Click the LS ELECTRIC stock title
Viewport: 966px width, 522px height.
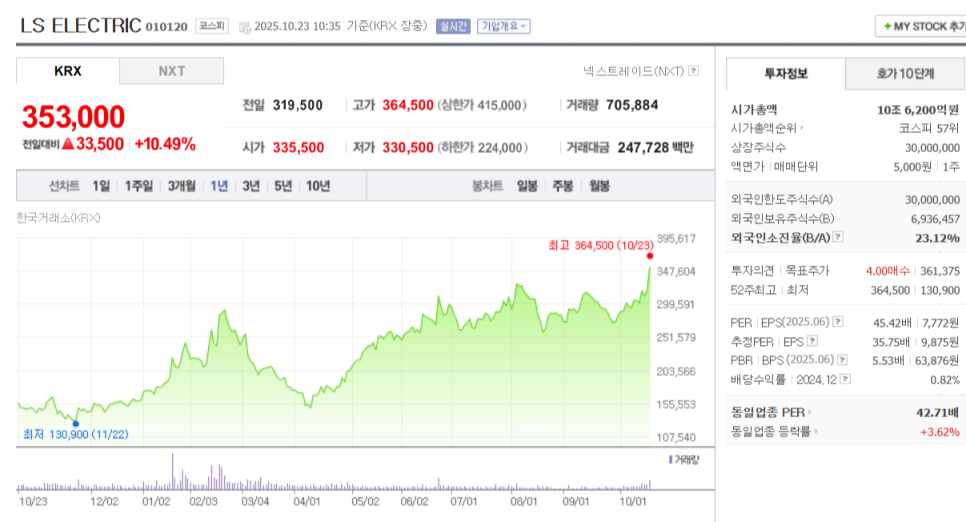tap(81, 26)
